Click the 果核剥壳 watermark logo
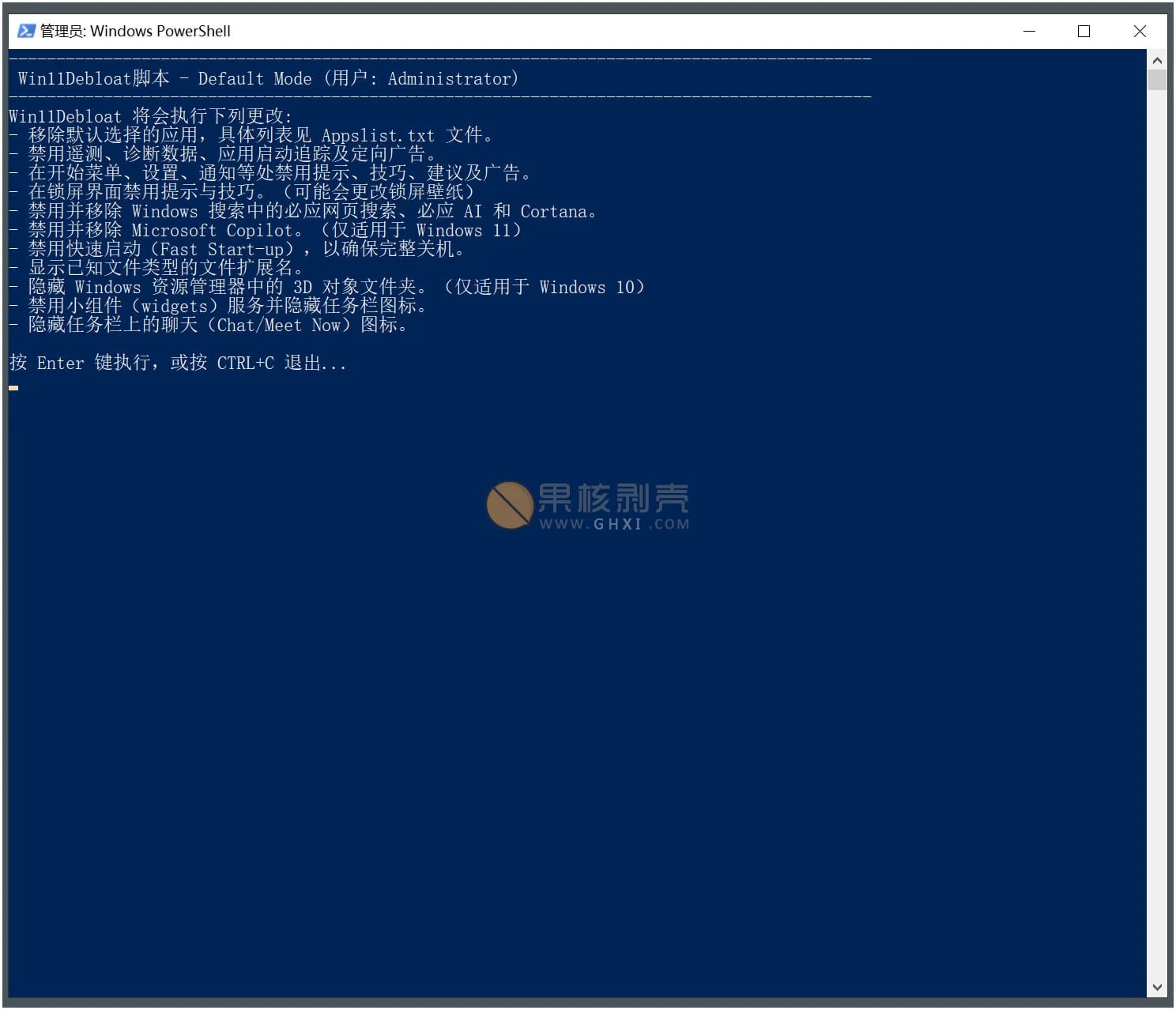The height and width of the screenshot is (1010, 1176). [510, 504]
